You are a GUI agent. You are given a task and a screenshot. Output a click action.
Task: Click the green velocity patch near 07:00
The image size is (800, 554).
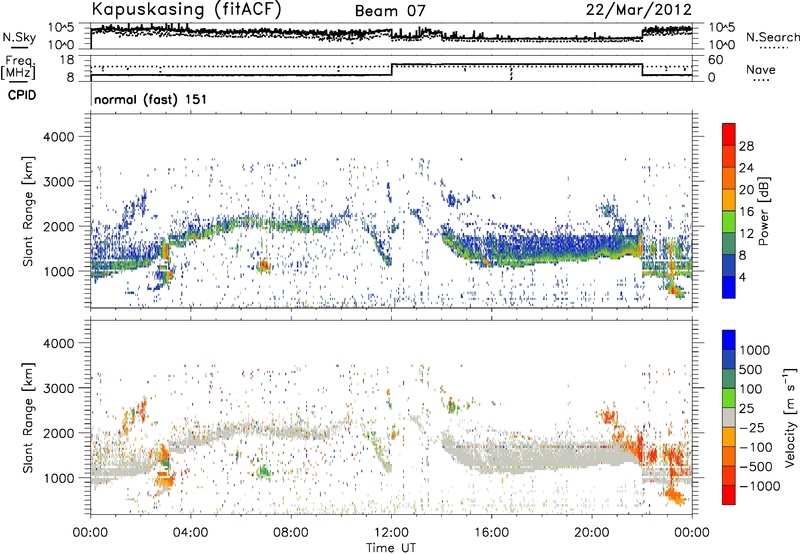(x=264, y=471)
